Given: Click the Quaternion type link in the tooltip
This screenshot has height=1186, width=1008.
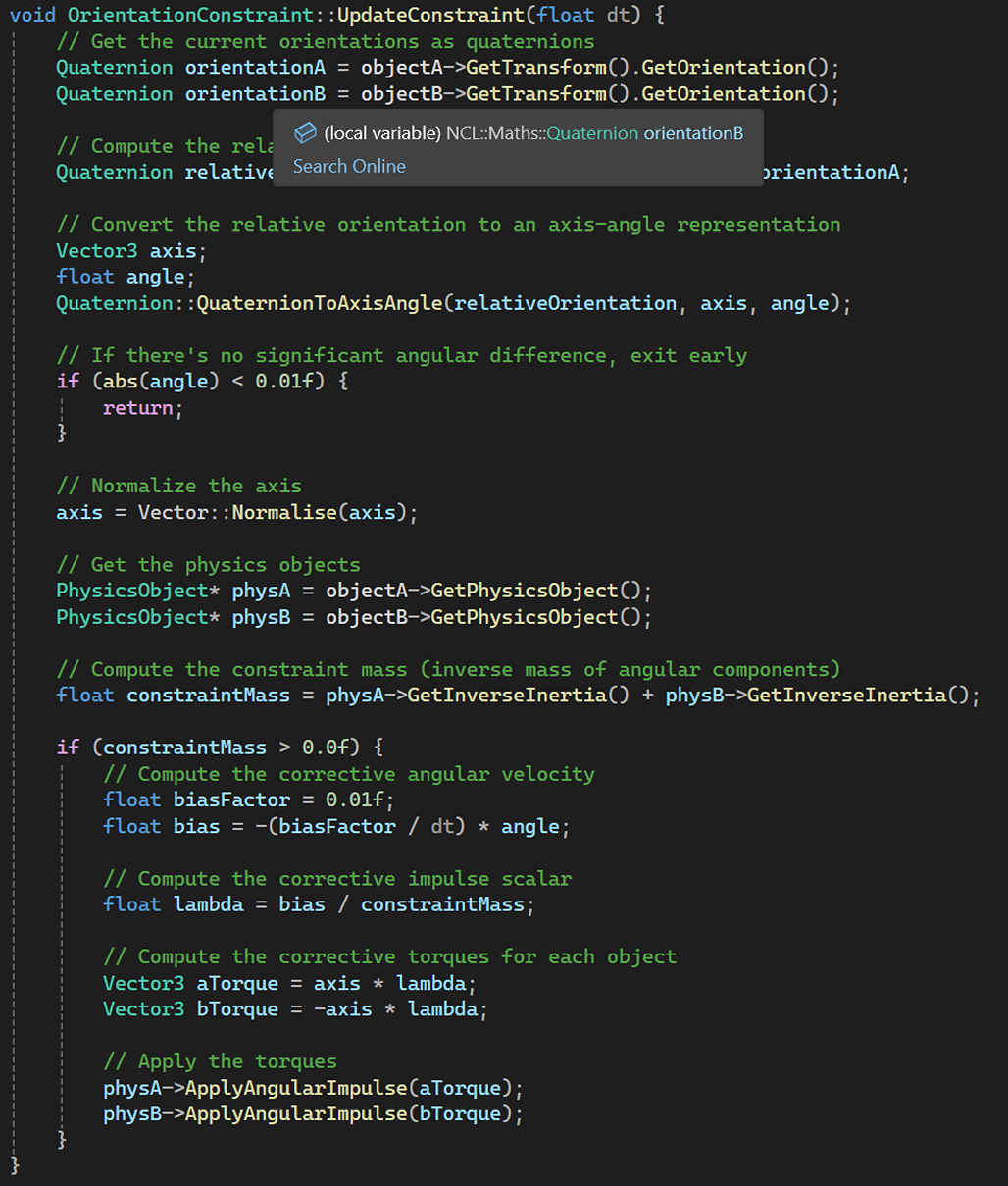Looking at the screenshot, I should pos(592,133).
